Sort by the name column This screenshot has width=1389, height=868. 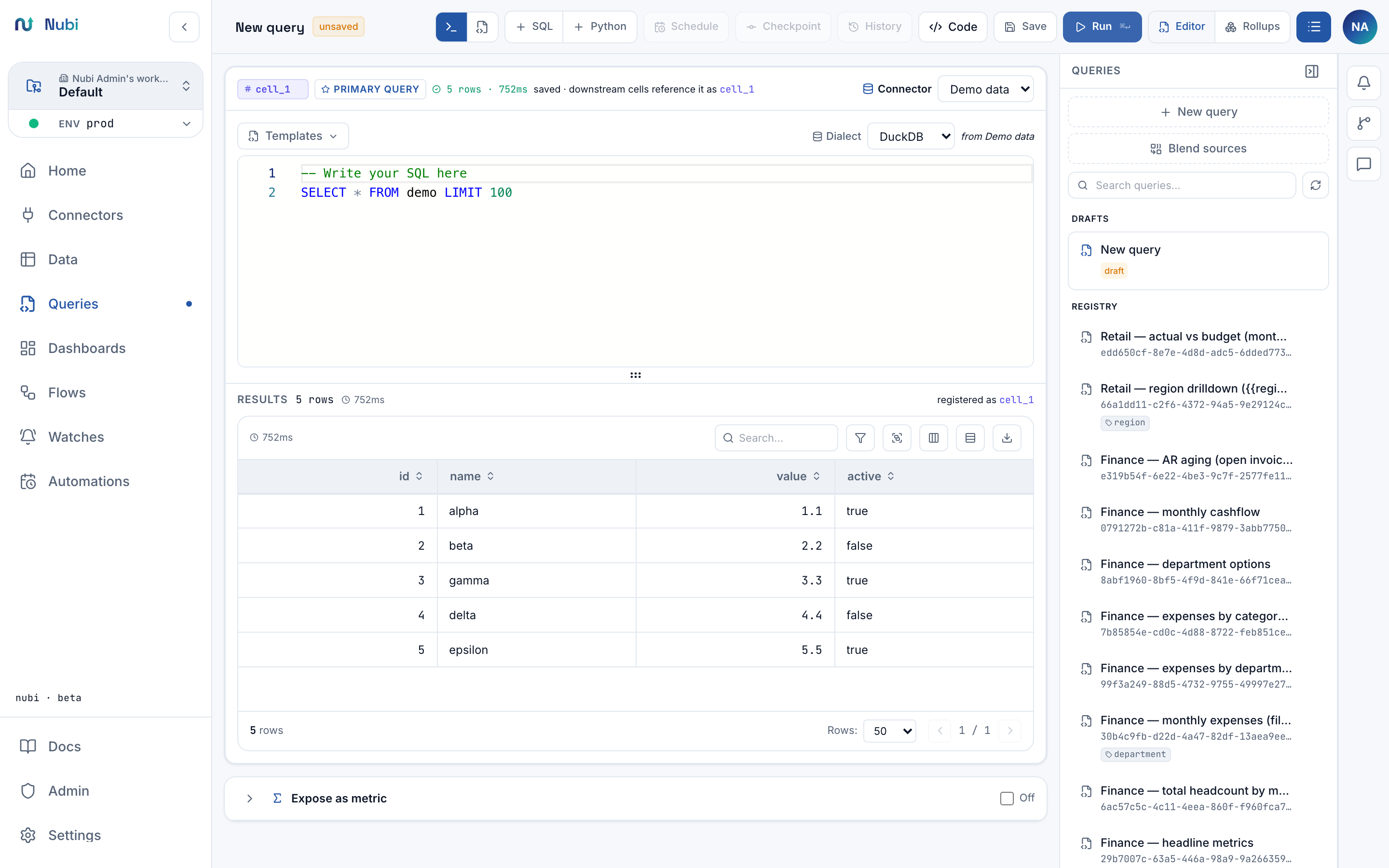[x=472, y=476]
